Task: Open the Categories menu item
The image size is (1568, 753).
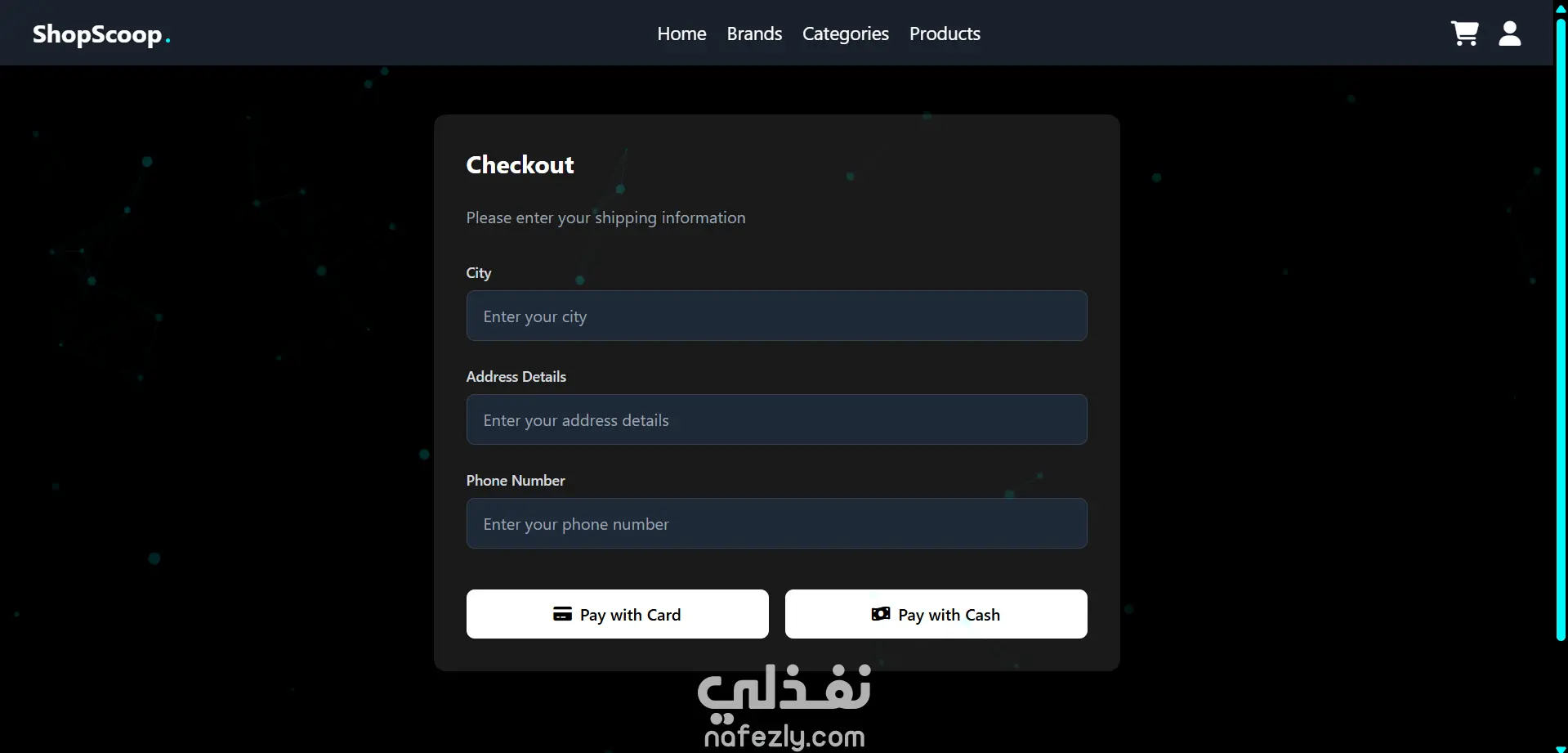Action: 846,34
